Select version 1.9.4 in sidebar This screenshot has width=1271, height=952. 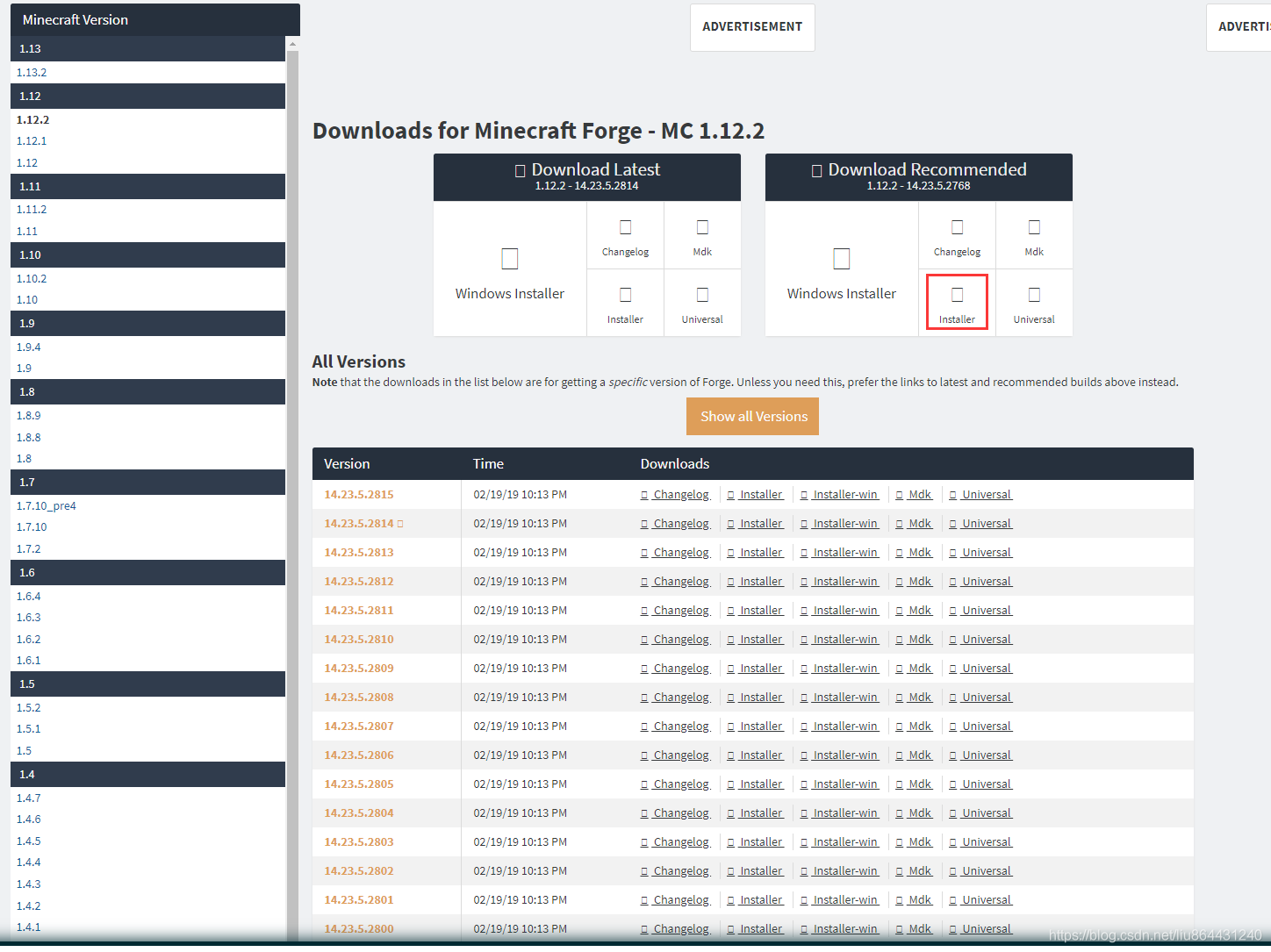pyautogui.click(x=28, y=347)
